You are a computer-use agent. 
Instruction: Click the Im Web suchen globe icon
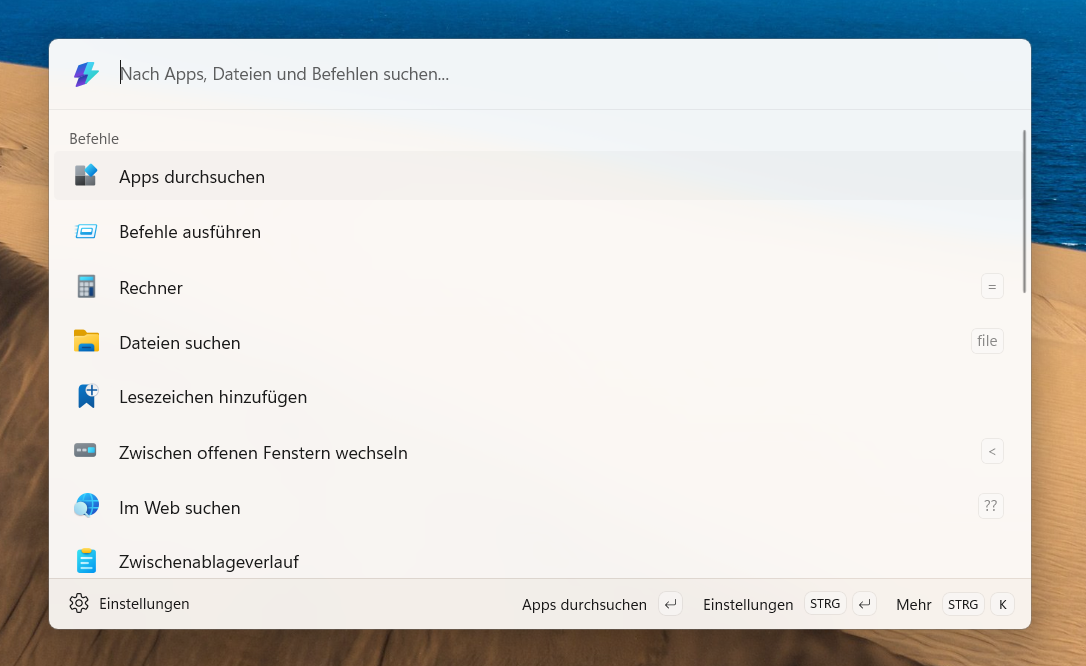[x=87, y=506]
